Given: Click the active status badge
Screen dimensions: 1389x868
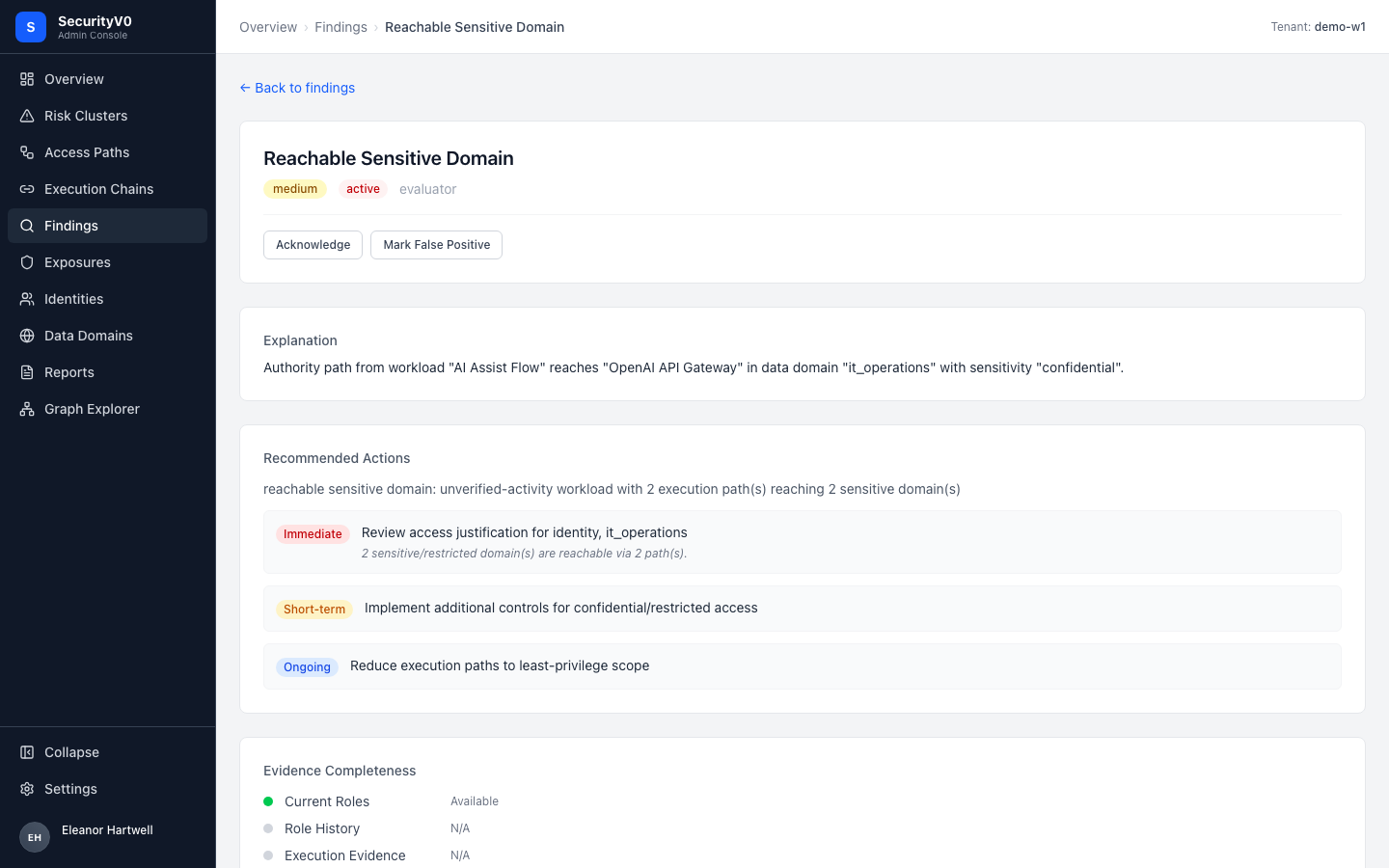Looking at the screenshot, I should tap(363, 189).
